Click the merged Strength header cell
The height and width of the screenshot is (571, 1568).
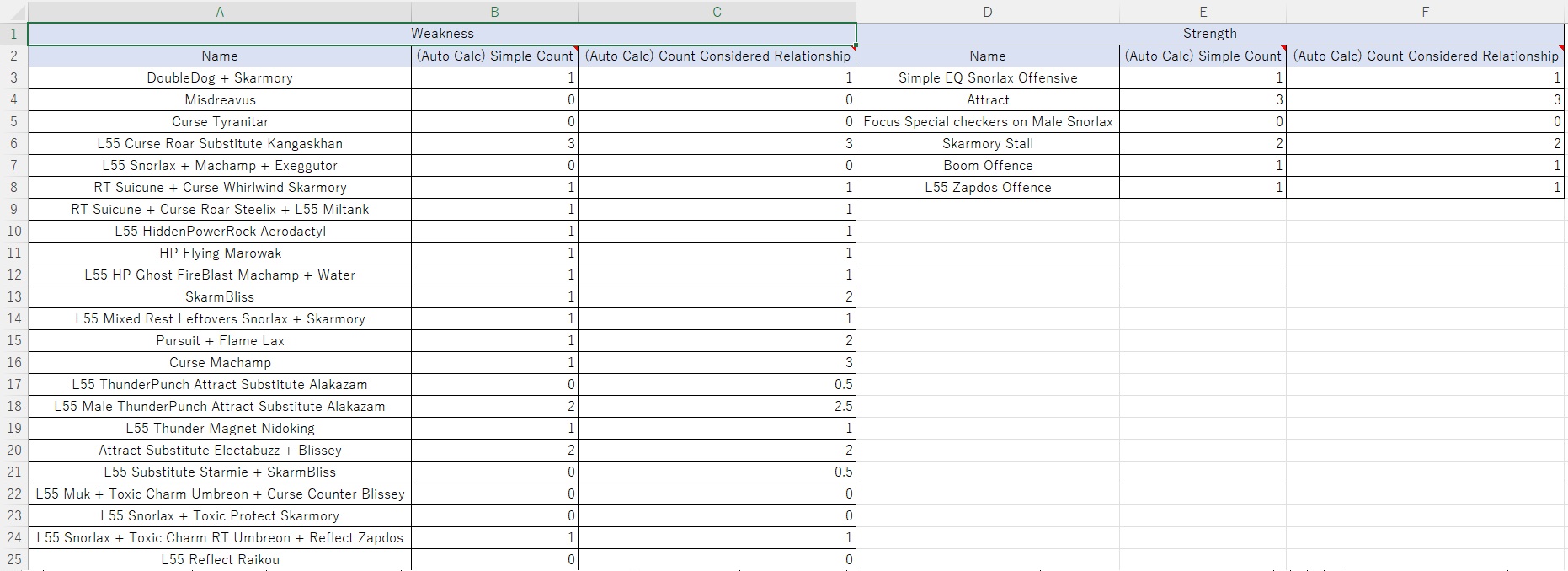pos(1210,34)
